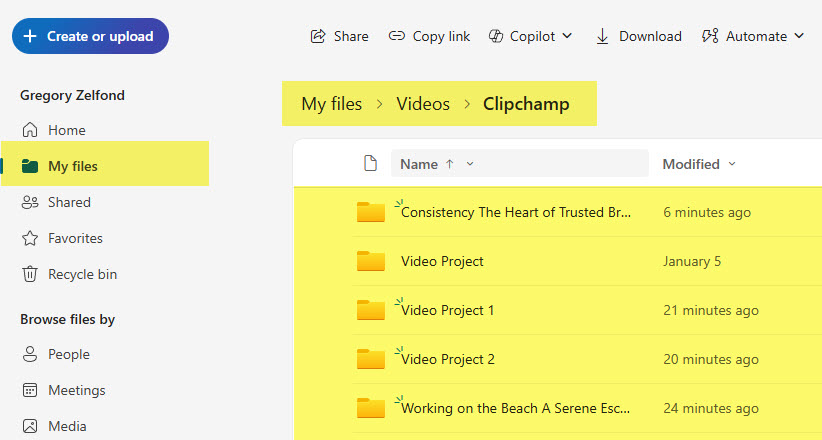Screen dimensions: 822x440
Task: Open the Name column dropdown chevron
Action: 470,164
